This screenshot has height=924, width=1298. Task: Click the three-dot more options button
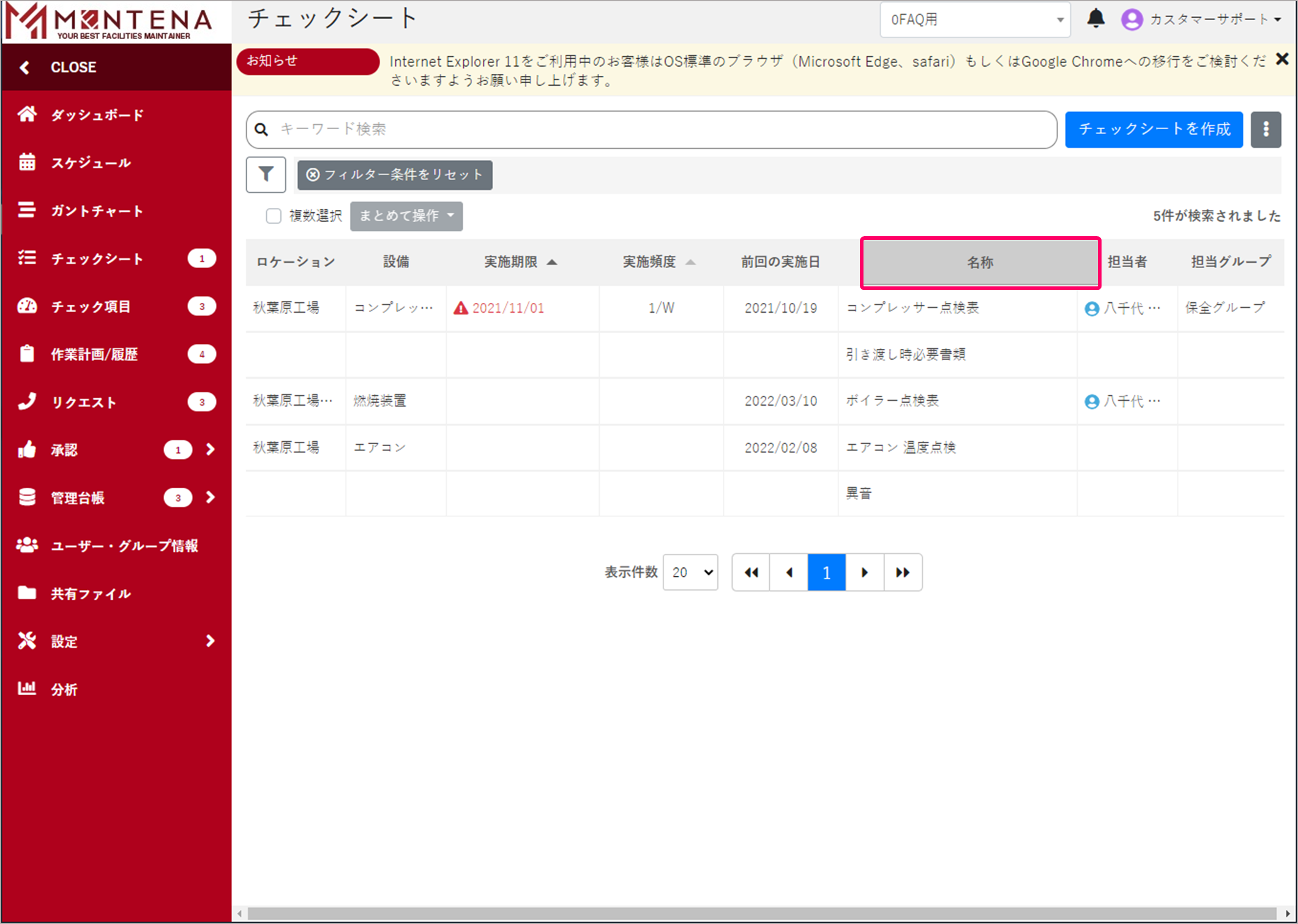pyautogui.click(x=1266, y=129)
